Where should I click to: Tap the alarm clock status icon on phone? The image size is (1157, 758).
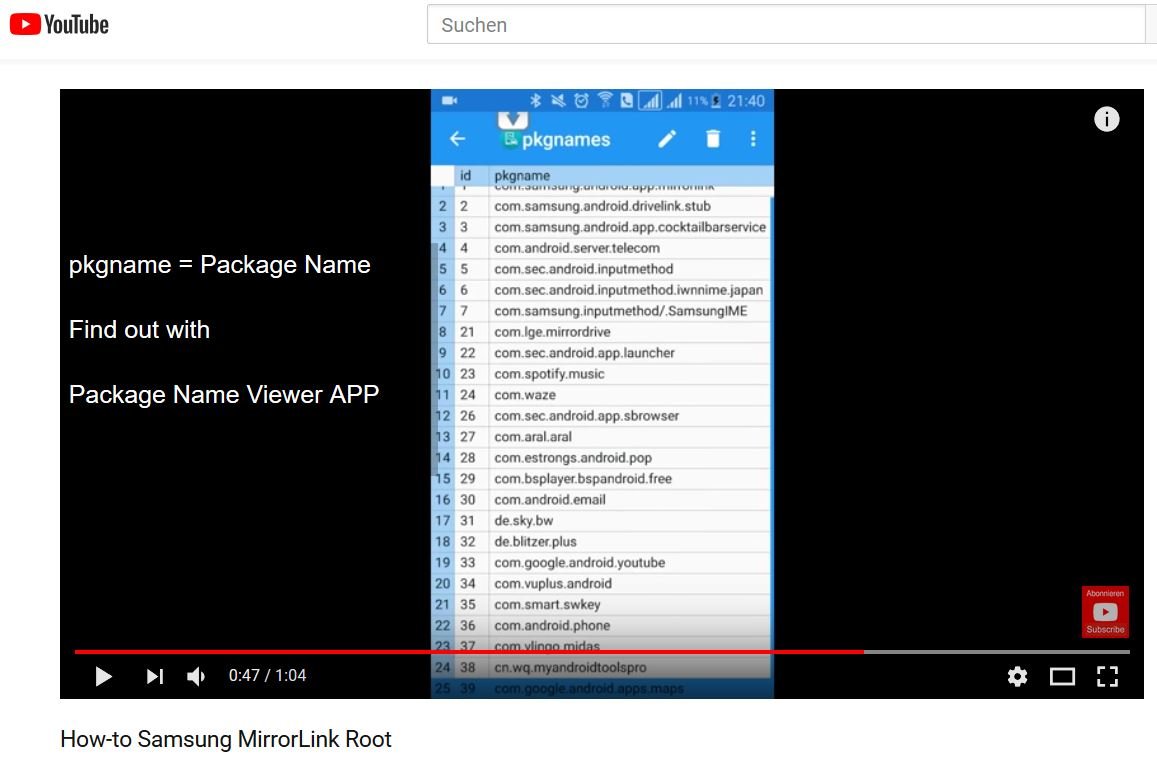pos(581,100)
